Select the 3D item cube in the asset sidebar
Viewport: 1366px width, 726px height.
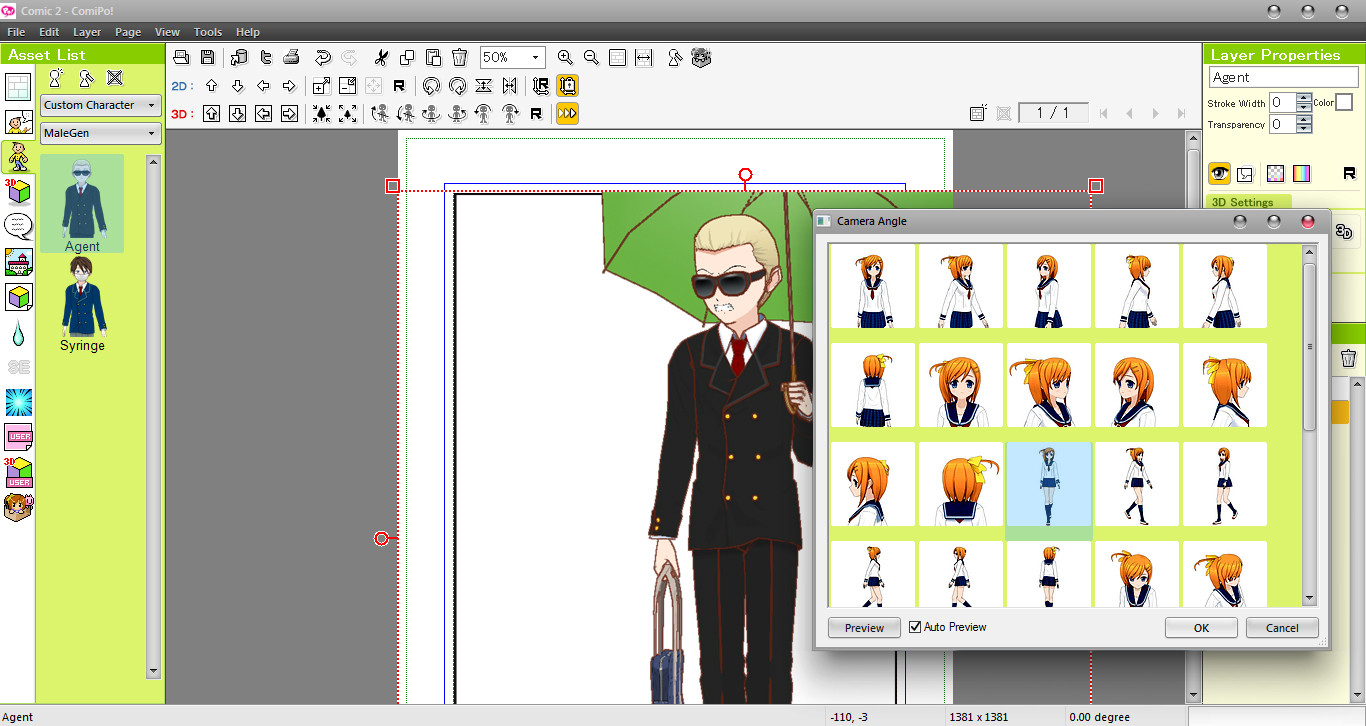pos(18,296)
